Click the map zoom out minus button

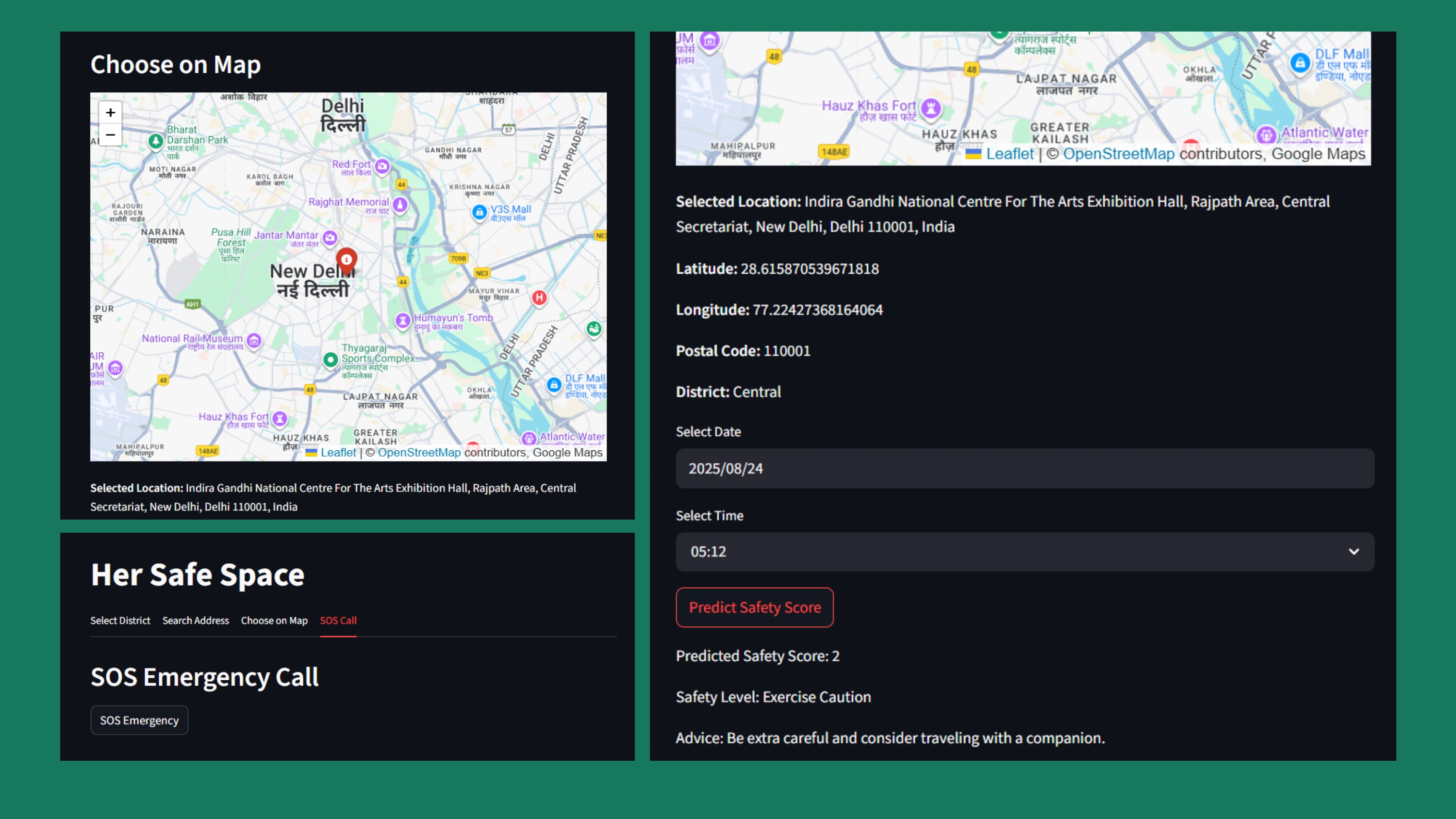pyautogui.click(x=110, y=134)
